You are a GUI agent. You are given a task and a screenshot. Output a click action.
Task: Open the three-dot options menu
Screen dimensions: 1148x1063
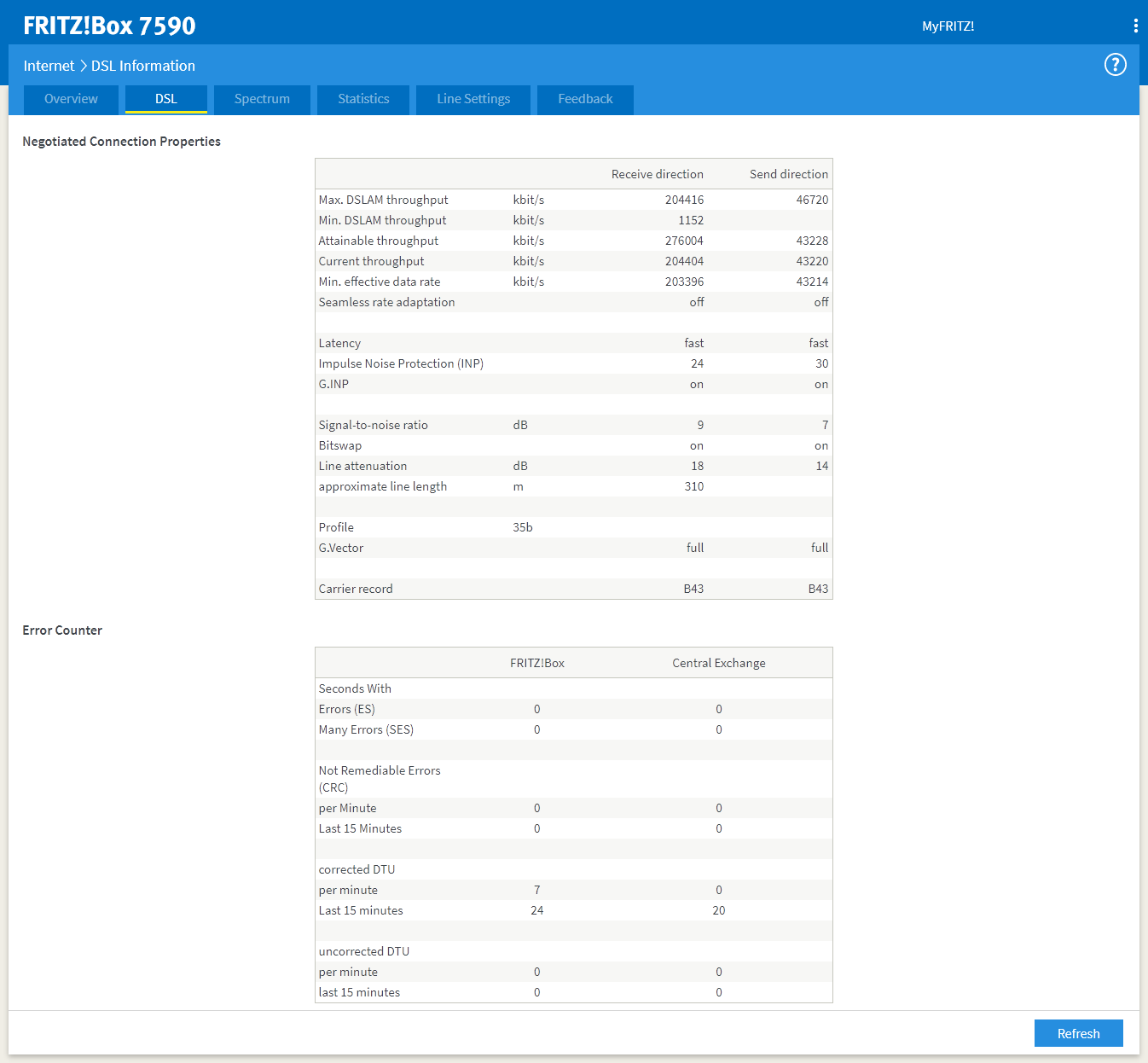coord(1135,26)
